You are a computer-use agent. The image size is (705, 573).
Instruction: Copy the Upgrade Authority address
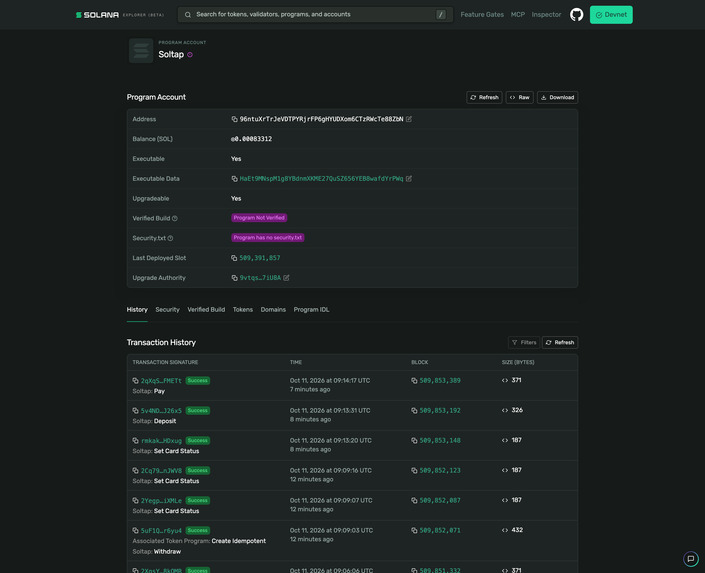[x=234, y=278]
